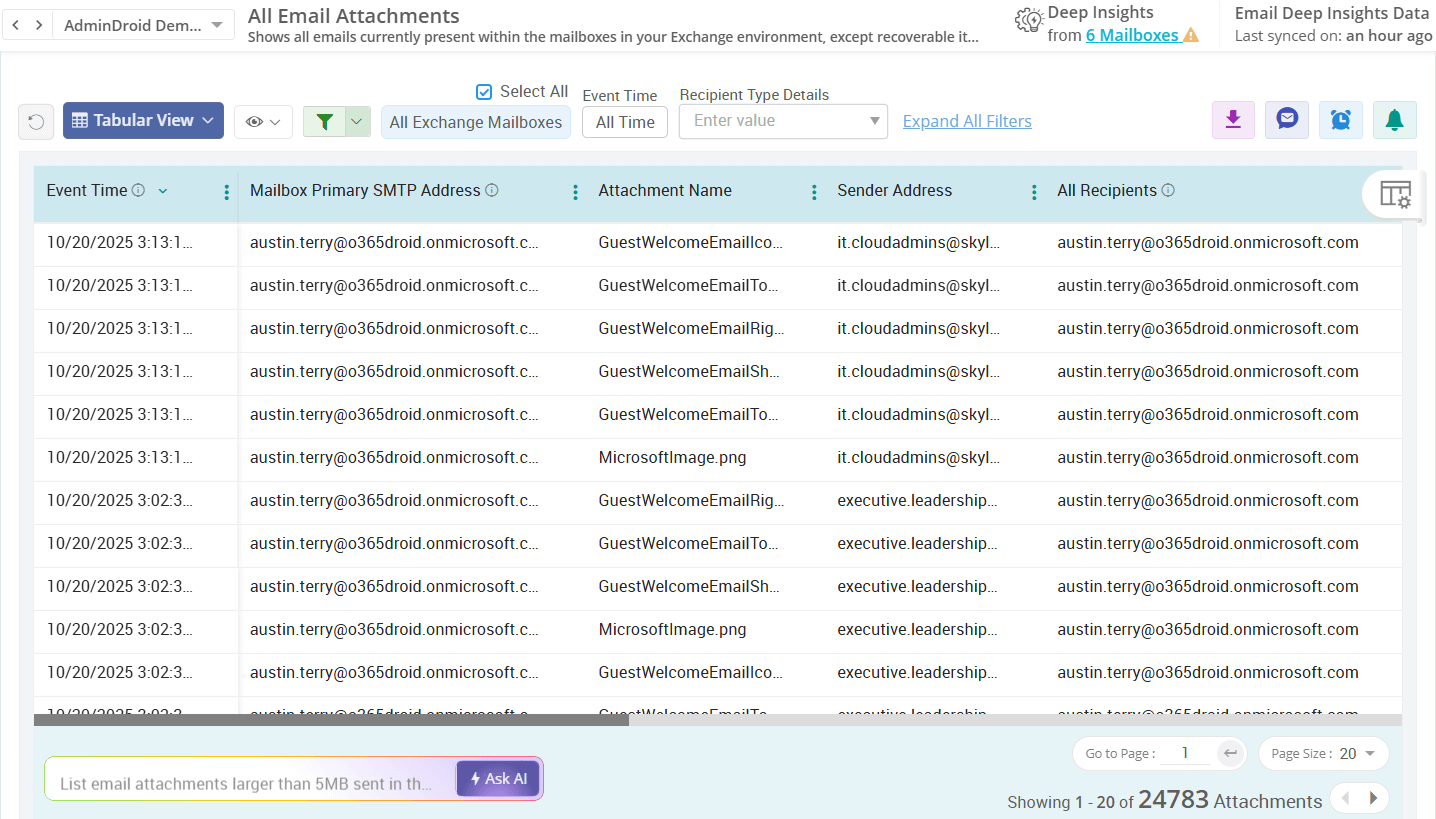Click the Deep Insights gear-bulb icon
1436x819 pixels.
(1028, 19)
